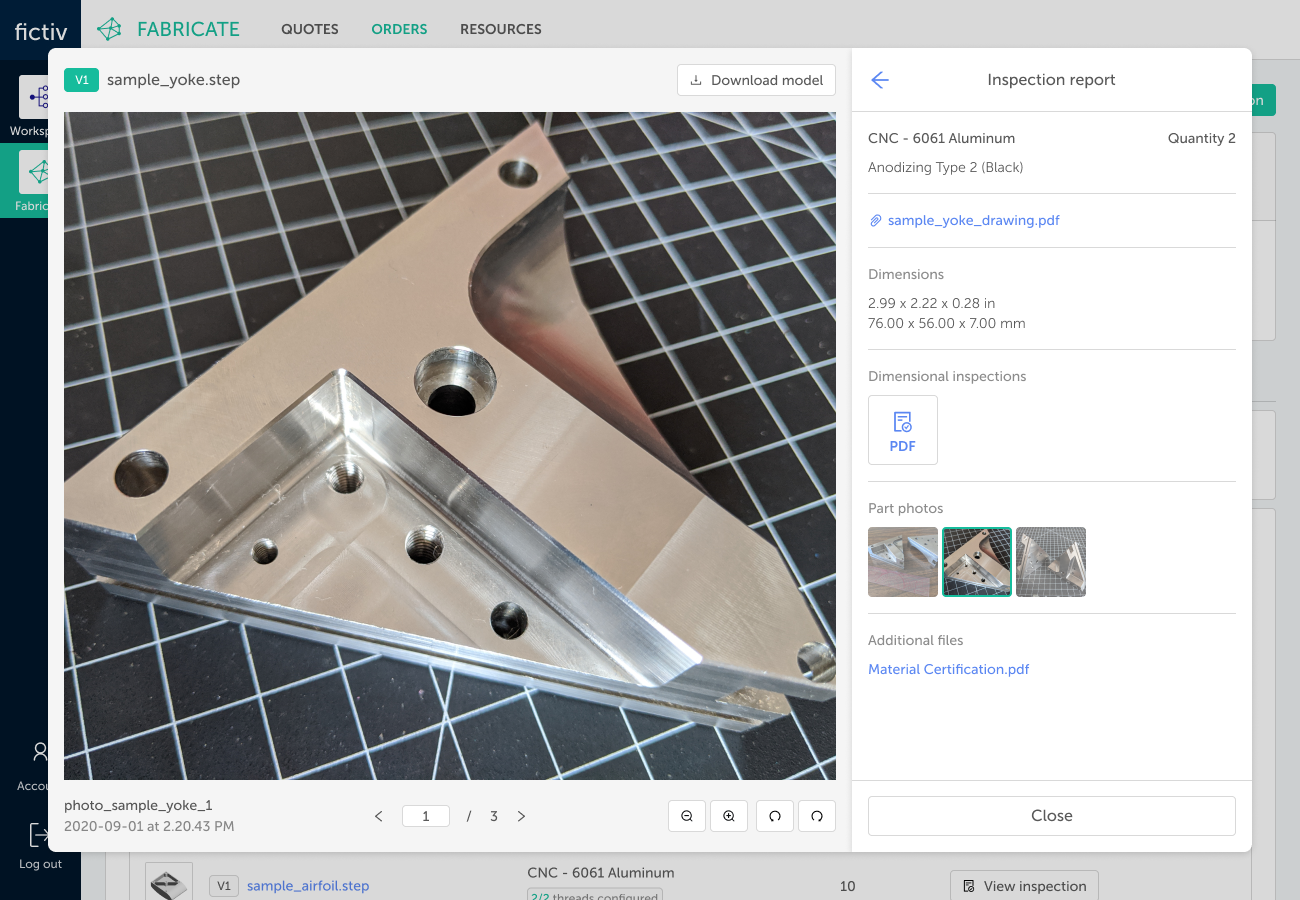Go to the previous photo with the left chevron
This screenshot has height=900, width=1300.
pyautogui.click(x=379, y=816)
